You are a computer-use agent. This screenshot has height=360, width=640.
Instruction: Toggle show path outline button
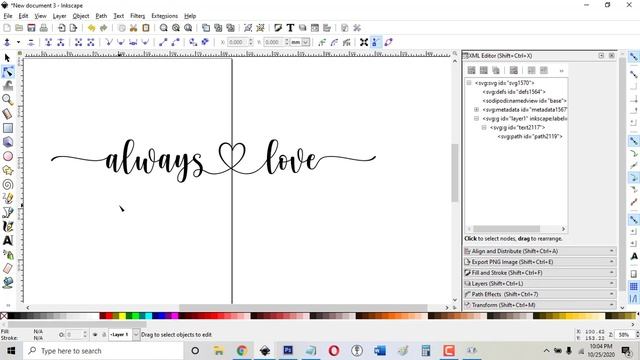(x=388, y=42)
